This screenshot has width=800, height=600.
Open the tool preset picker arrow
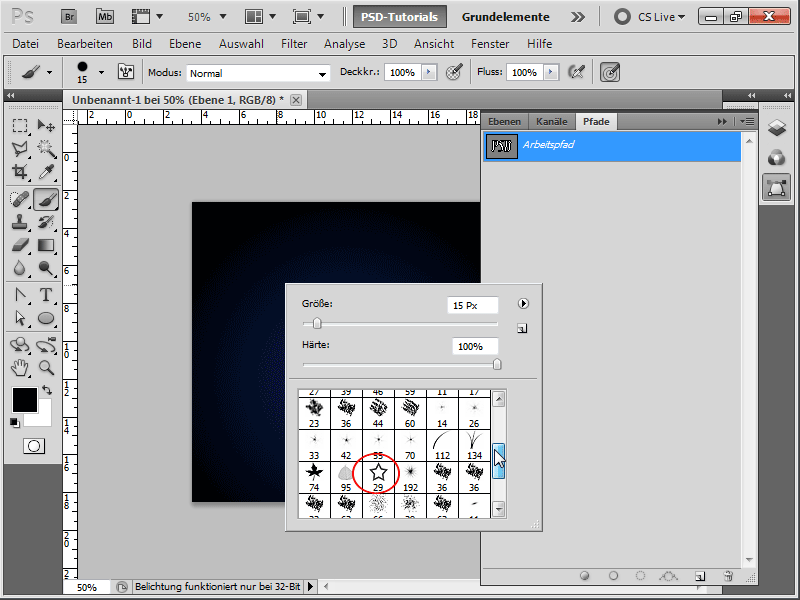[49, 72]
